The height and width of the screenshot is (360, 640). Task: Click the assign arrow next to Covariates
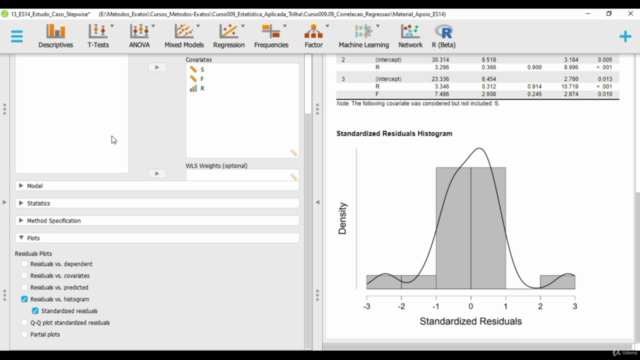157,67
